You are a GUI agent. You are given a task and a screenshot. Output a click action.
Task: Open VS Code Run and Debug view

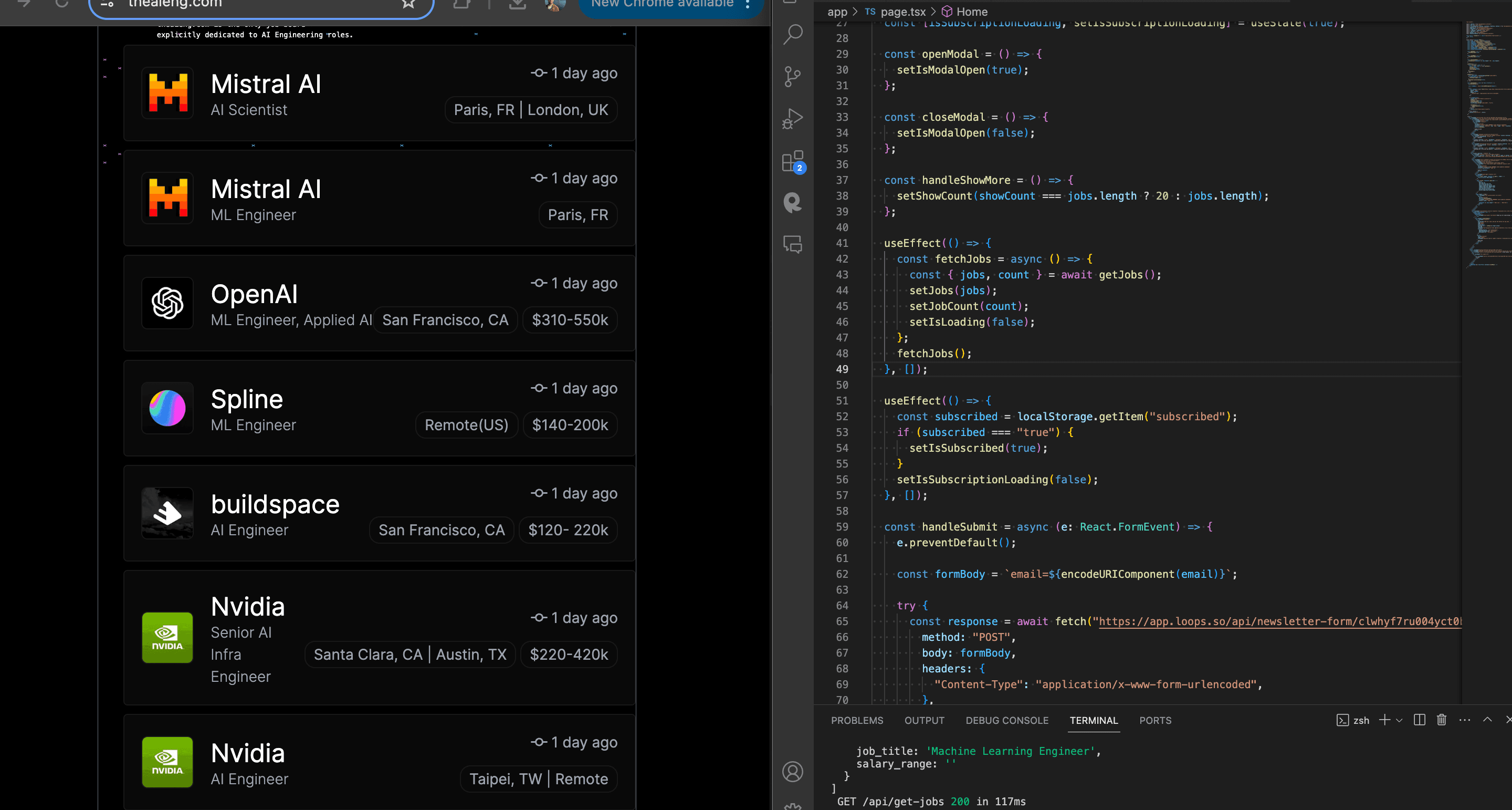[x=792, y=119]
